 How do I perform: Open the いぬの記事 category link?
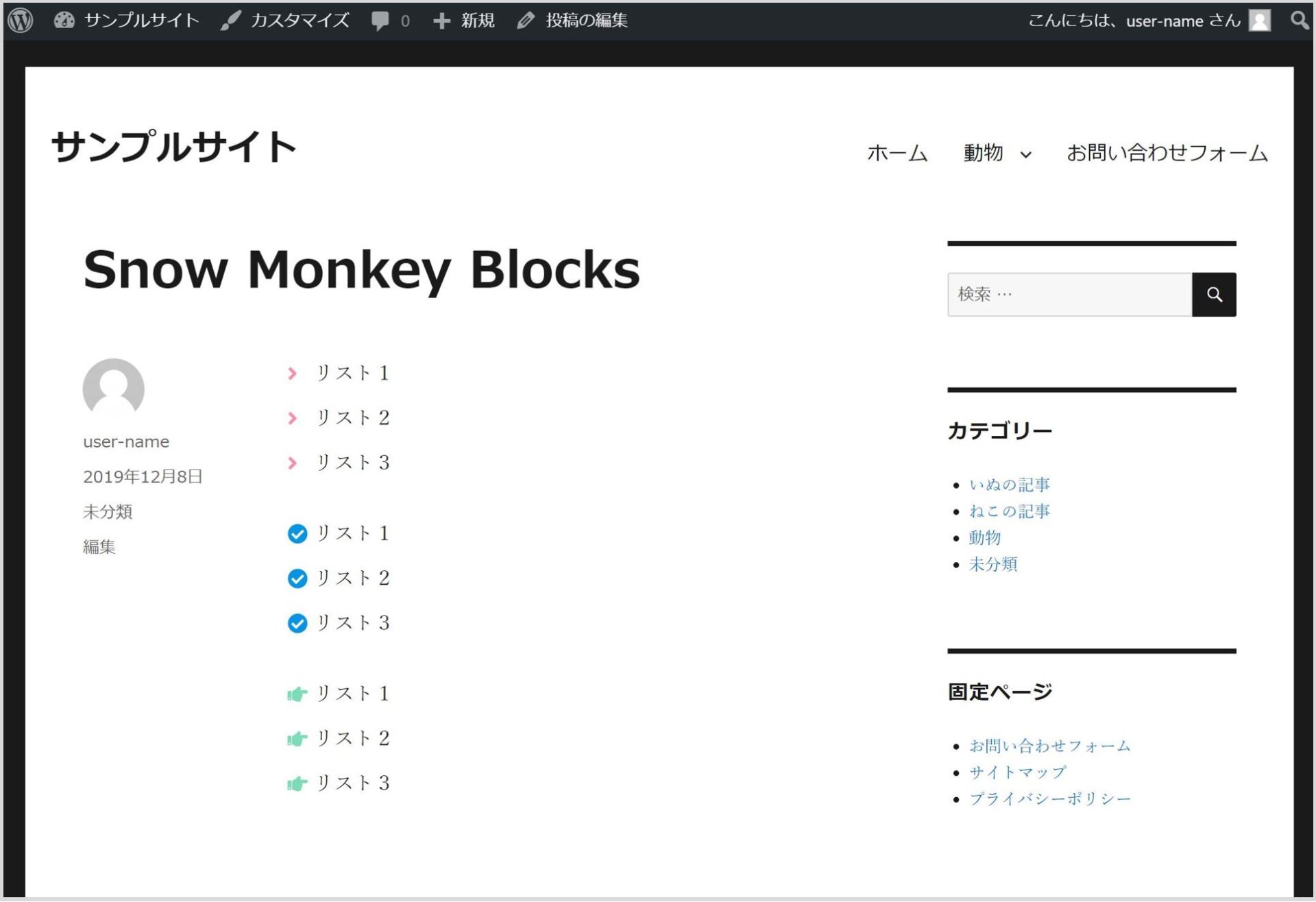1010,484
